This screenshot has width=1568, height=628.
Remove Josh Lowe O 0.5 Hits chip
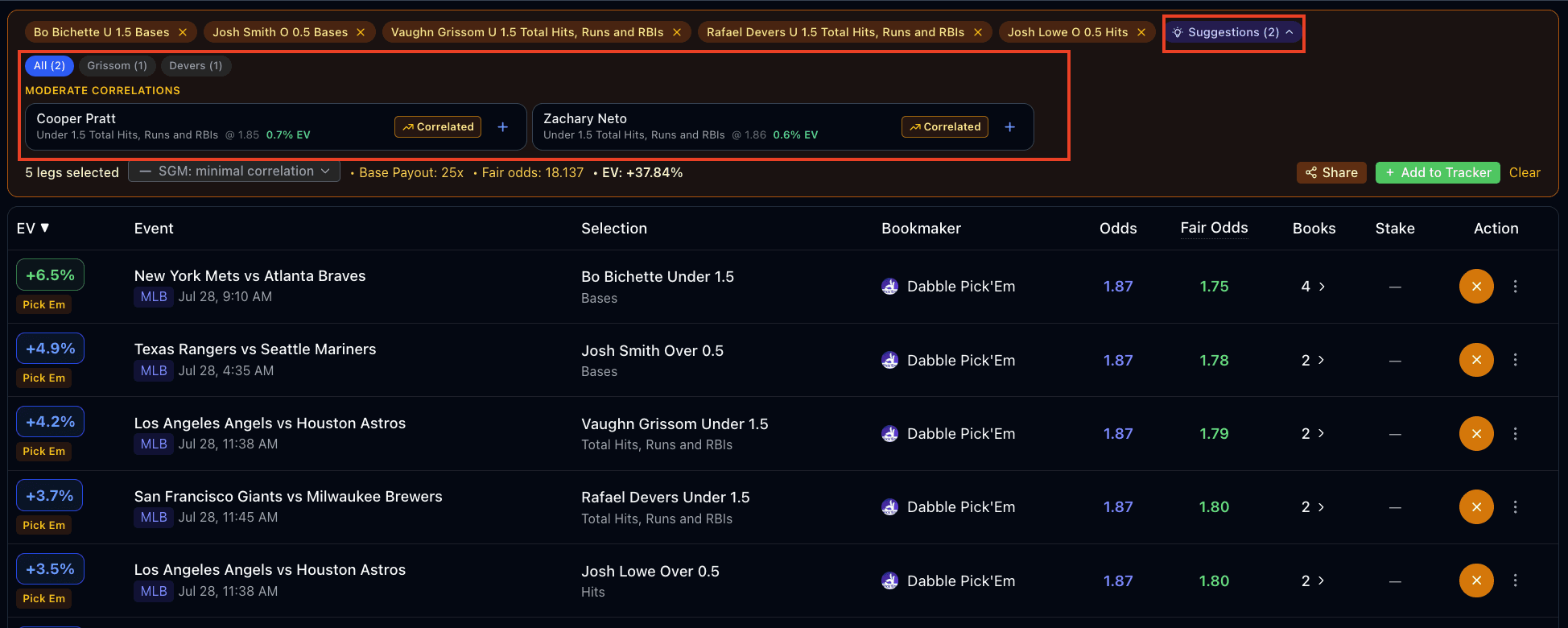pyautogui.click(x=1141, y=32)
